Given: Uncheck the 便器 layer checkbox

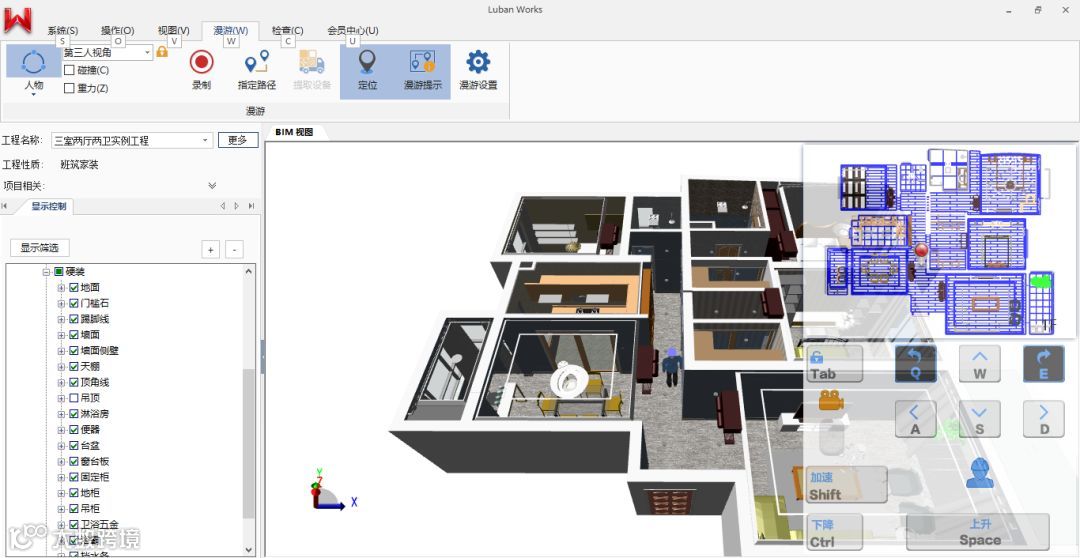Looking at the screenshot, I should (74, 430).
